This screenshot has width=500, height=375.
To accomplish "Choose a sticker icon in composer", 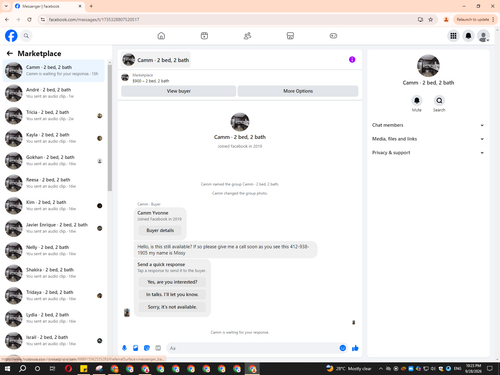I will tap(147, 348).
